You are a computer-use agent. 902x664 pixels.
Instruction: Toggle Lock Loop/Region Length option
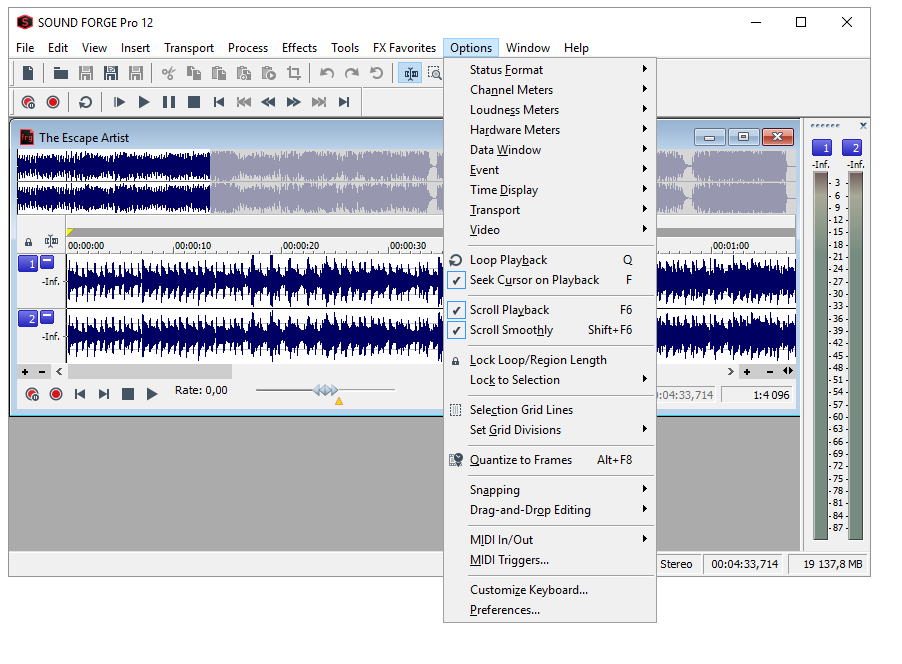551,360
